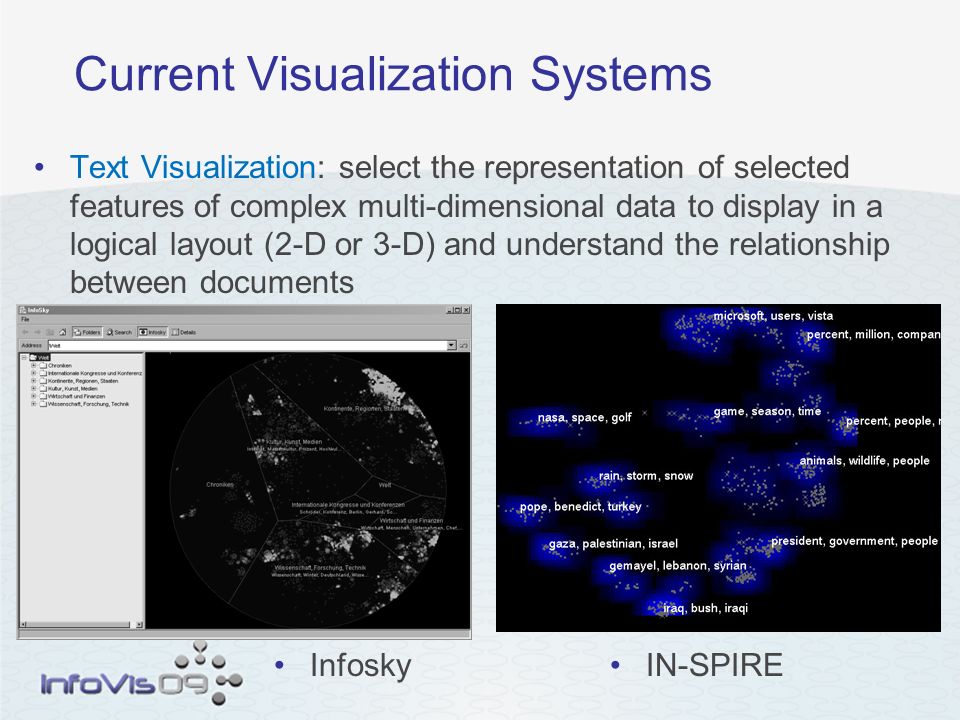This screenshot has height=720, width=960.
Task: Toggle the Folders button in toolbar
Action: pyautogui.click(x=87, y=332)
